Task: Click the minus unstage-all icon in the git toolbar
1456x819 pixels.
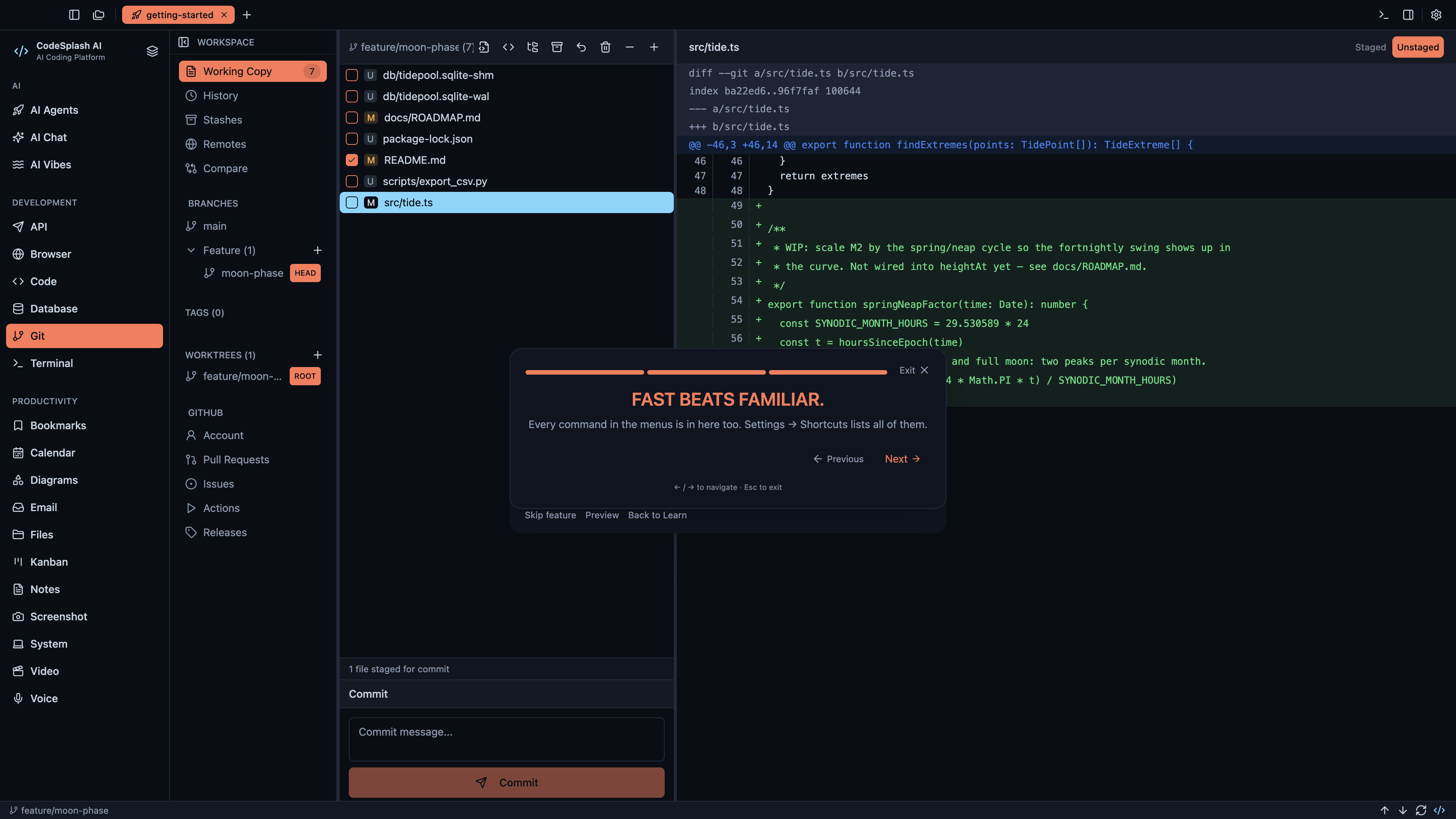Action: pyautogui.click(x=630, y=47)
